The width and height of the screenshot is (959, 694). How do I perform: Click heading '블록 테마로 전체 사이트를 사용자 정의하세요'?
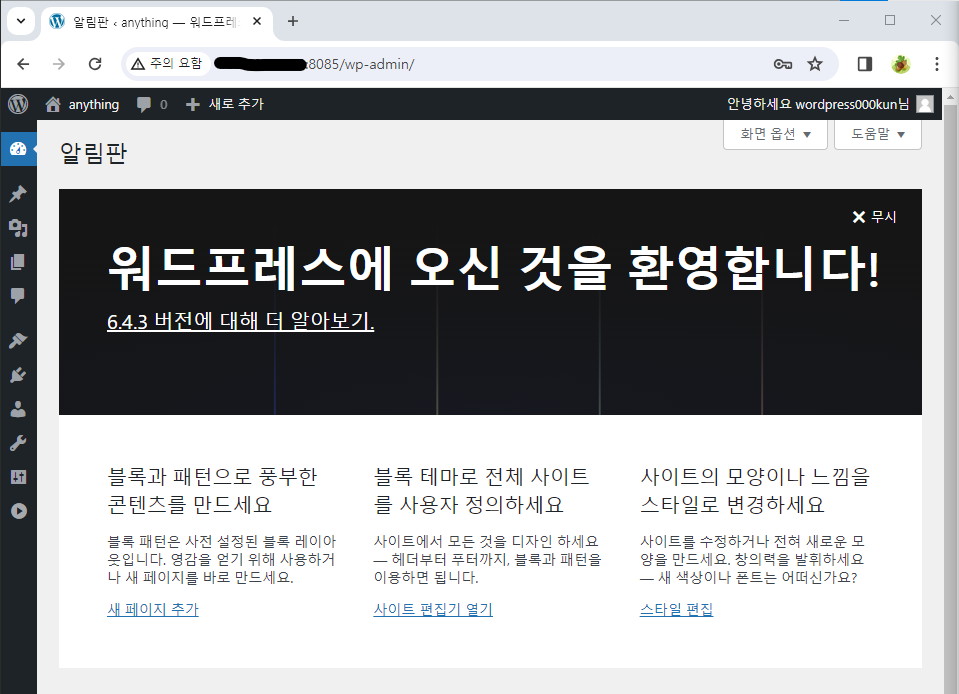481,490
